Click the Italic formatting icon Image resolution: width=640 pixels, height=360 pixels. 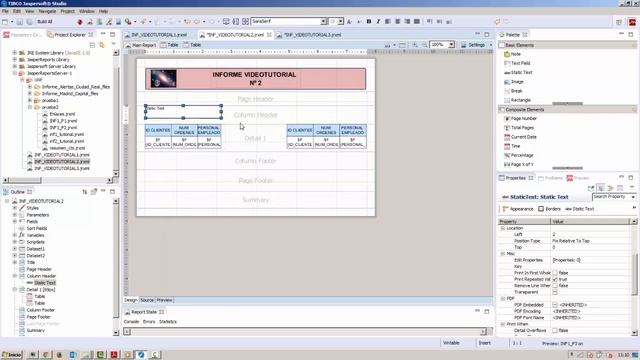click(378, 21)
